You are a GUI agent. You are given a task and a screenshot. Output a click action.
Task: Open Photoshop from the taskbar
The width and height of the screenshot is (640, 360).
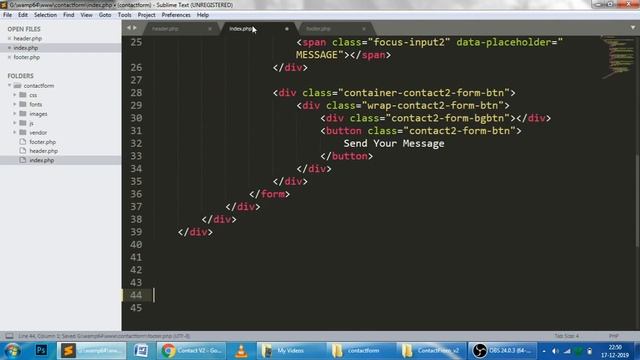[x=41, y=351]
